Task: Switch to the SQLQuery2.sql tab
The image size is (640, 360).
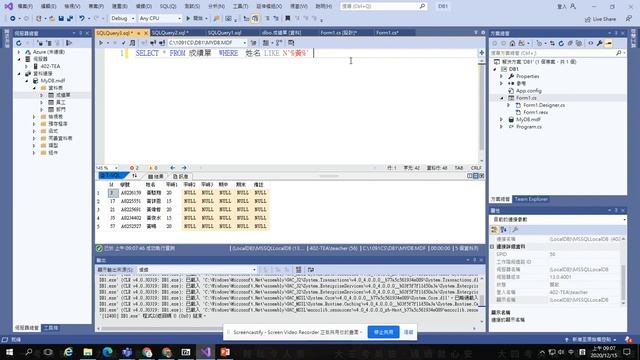Action: 170,33
